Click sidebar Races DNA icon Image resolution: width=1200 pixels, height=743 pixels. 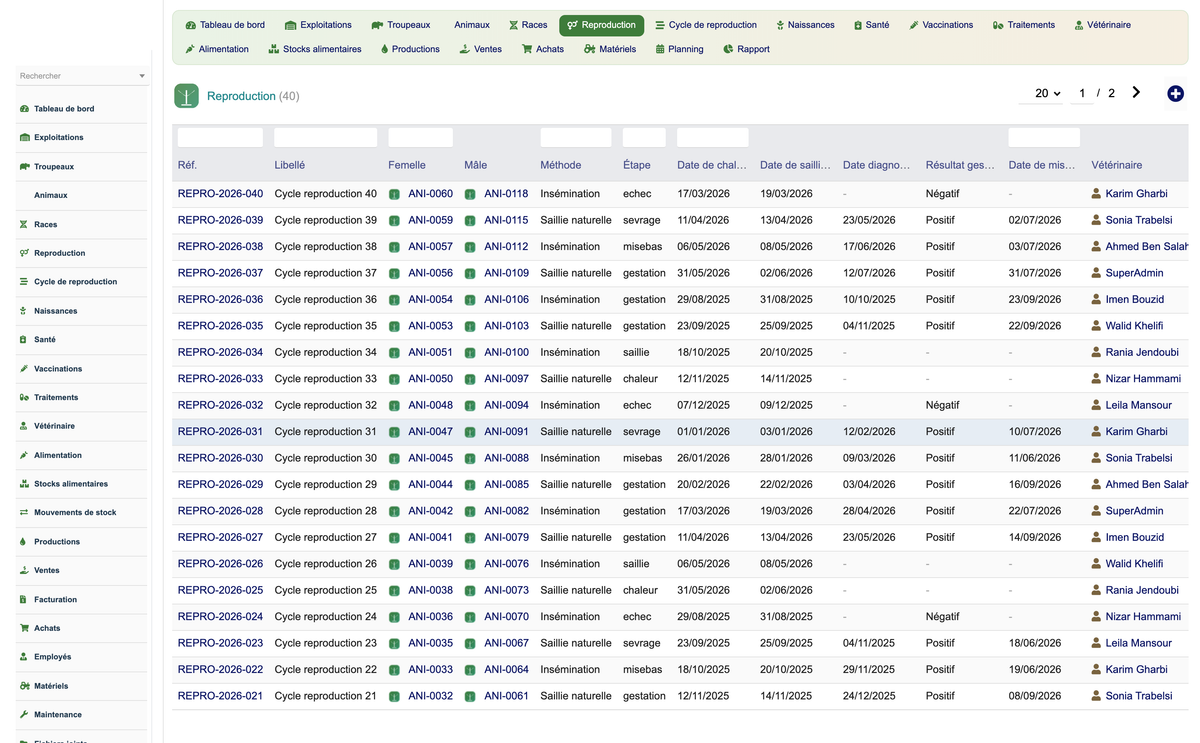pos(24,224)
